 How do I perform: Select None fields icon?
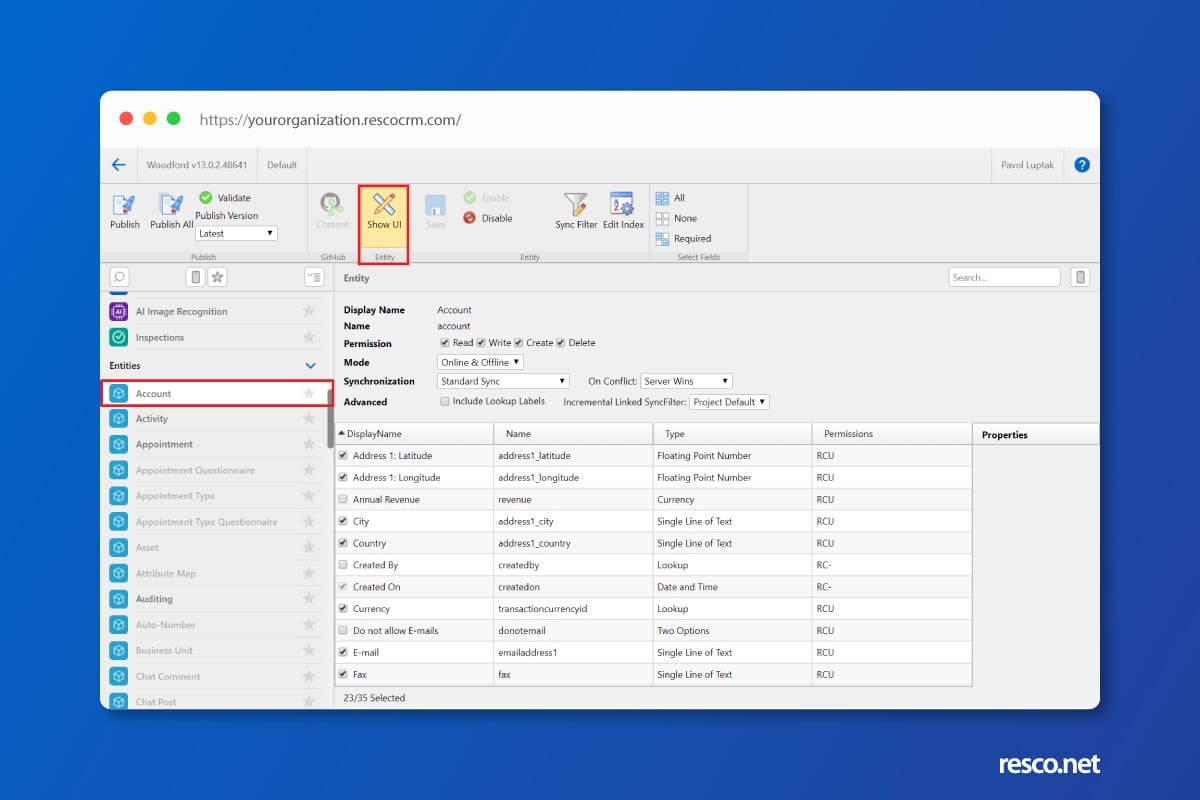pos(662,218)
